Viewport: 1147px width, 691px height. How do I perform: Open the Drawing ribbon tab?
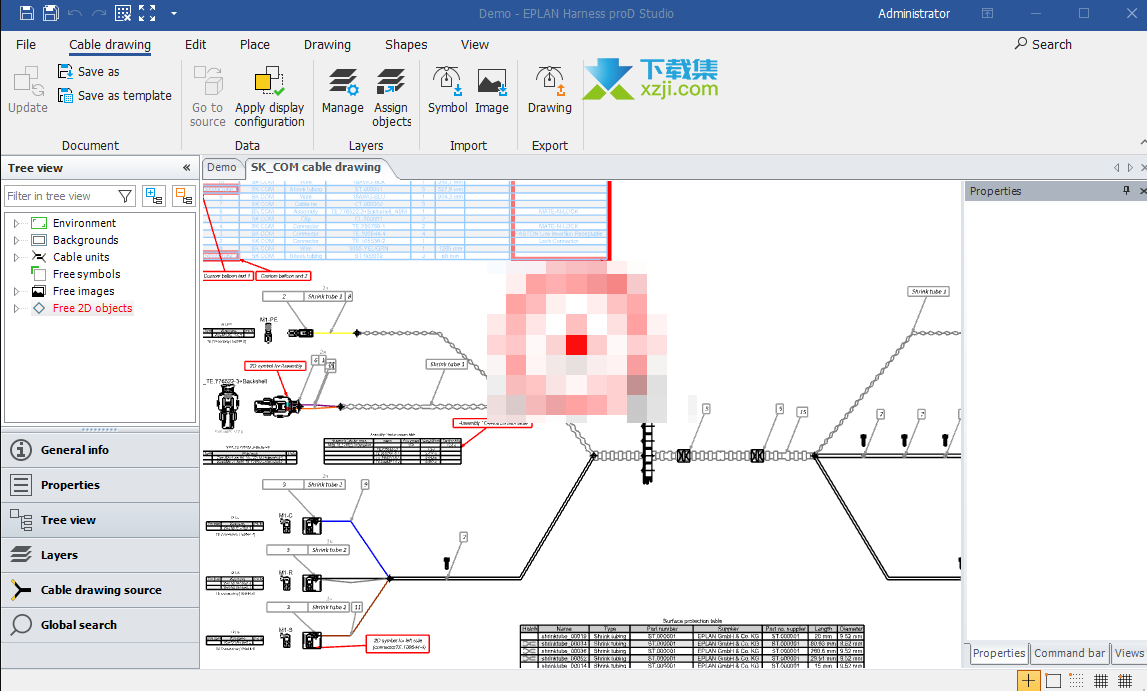(x=327, y=45)
